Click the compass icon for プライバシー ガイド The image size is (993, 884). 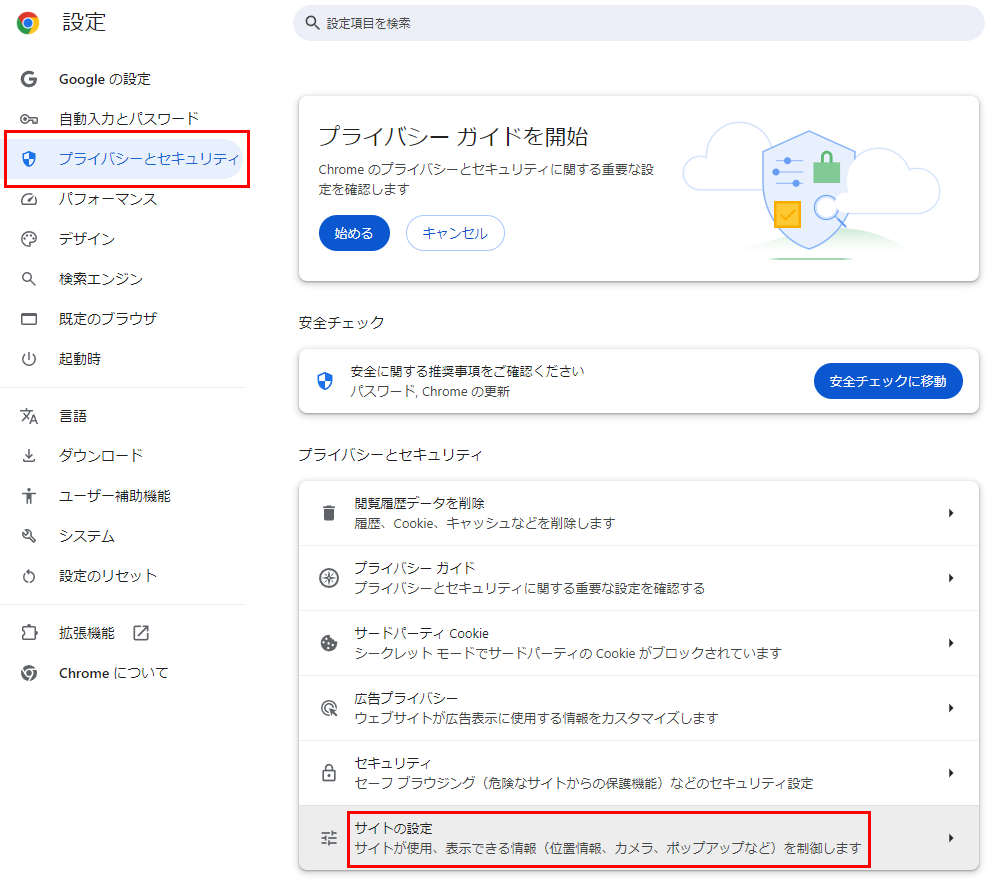[x=329, y=578]
